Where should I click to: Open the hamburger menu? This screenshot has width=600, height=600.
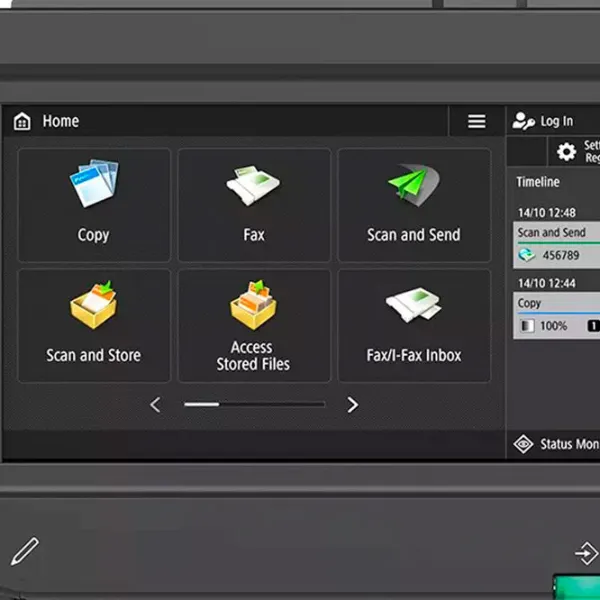[x=477, y=121]
